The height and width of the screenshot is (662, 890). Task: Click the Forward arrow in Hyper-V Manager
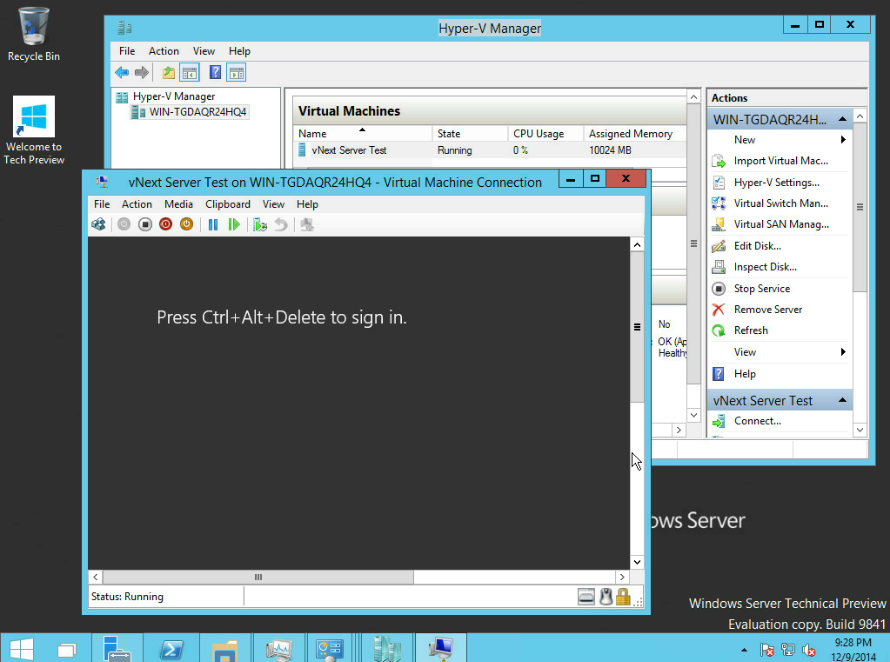pyautogui.click(x=142, y=73)
